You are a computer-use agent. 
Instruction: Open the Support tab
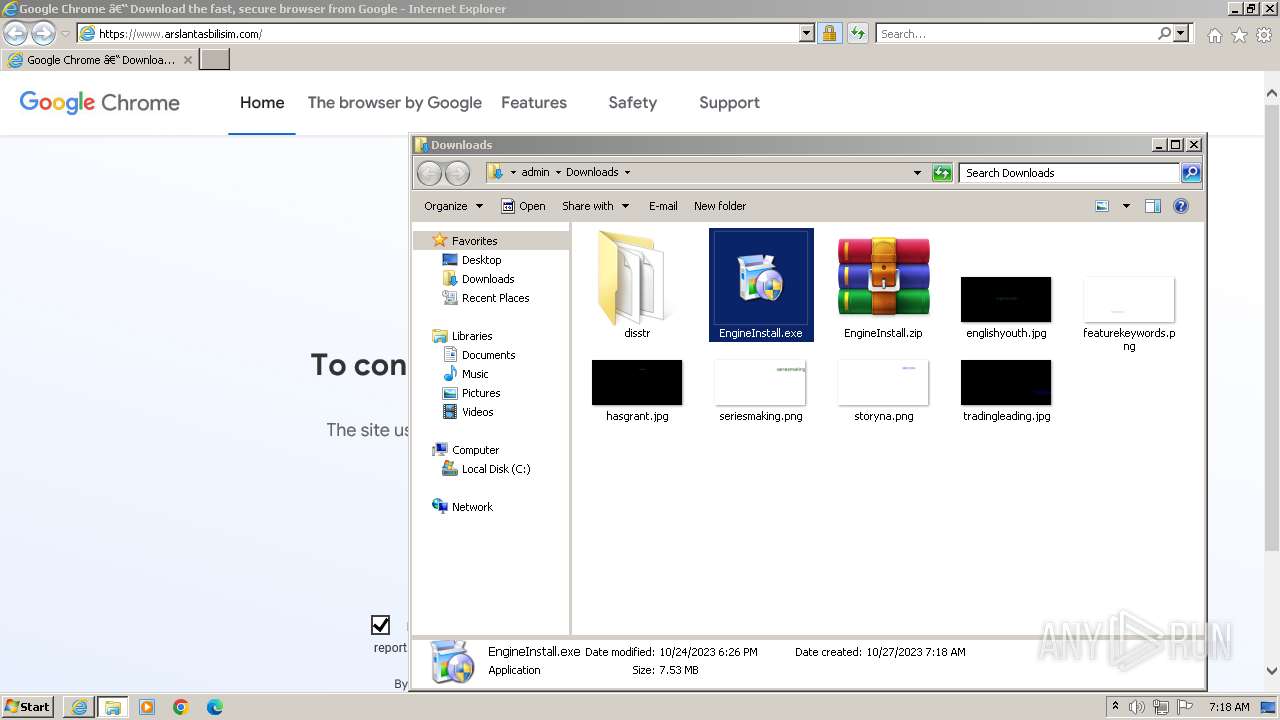[729, 102]
